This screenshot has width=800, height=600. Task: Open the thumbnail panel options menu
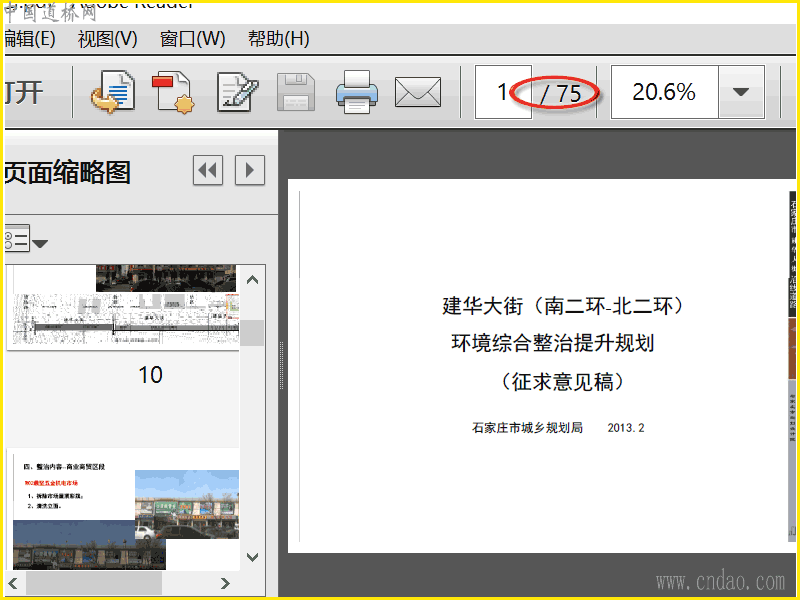(x=26, y=238)
